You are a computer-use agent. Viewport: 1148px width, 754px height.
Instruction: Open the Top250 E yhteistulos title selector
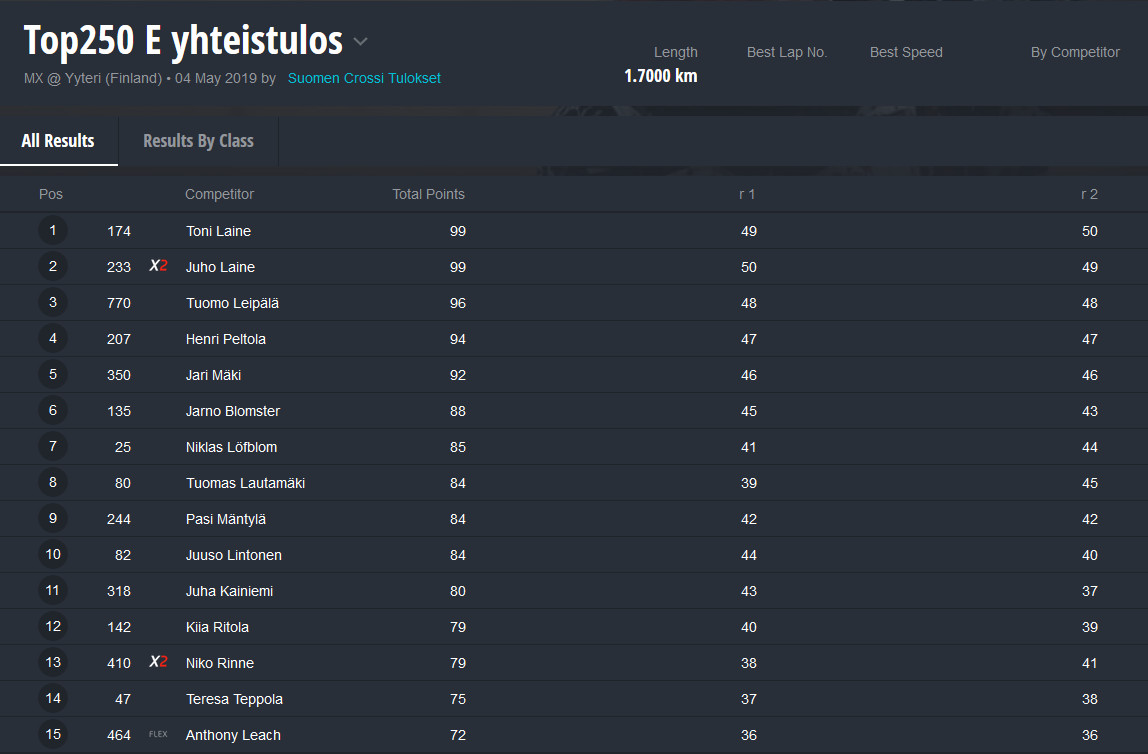(x=183, y=40)
